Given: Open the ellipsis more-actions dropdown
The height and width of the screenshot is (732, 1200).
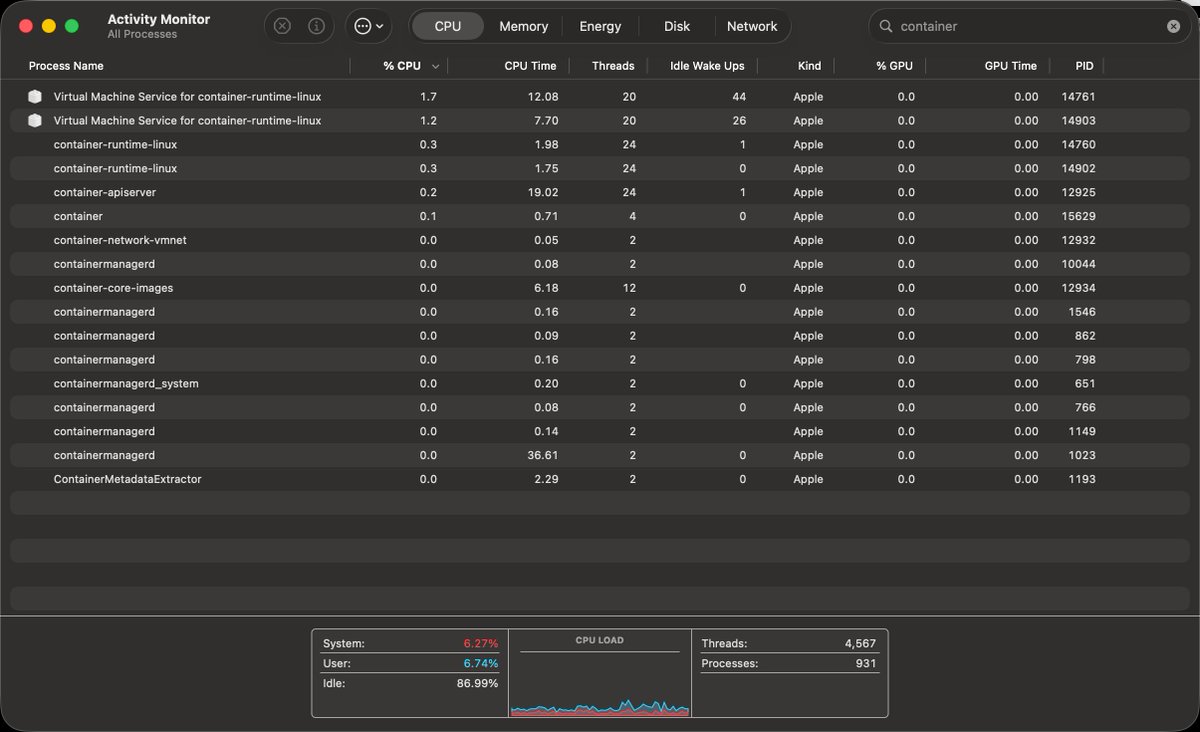Looking at the screenshot, I should pos(369,26).
